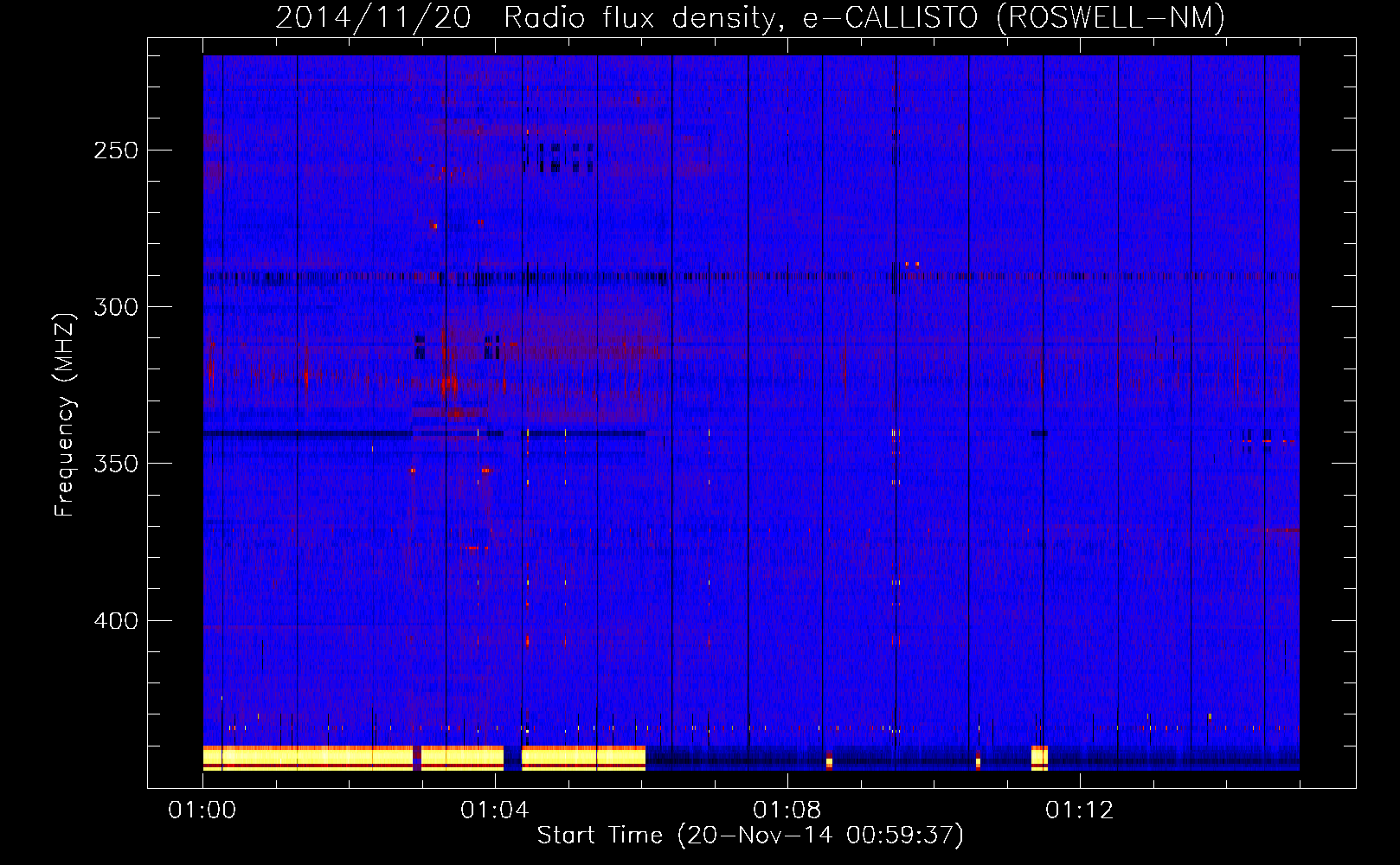Click the "Start Time (20-Nov-14 00:59:37)" axis label
This screenshot has width=1400, height=865.
click(x=750, y=836)
